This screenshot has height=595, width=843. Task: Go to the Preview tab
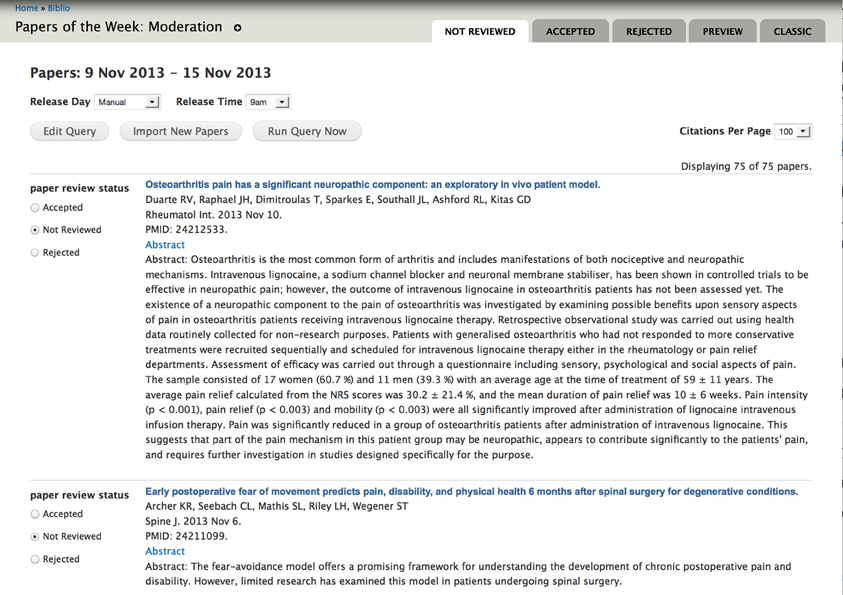click(x=723, y=31)
